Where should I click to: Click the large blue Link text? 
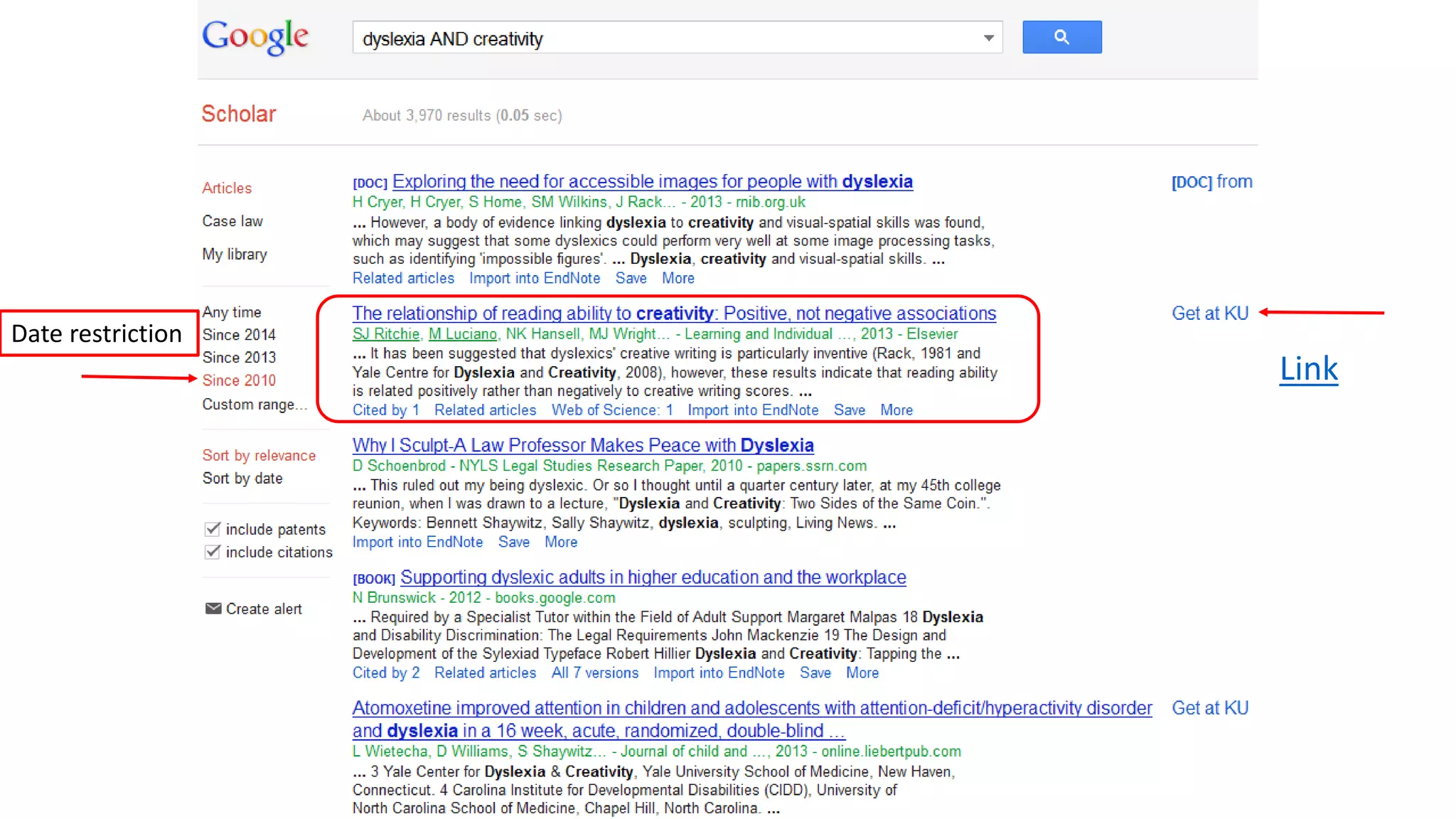click(x=1308, y=369)
